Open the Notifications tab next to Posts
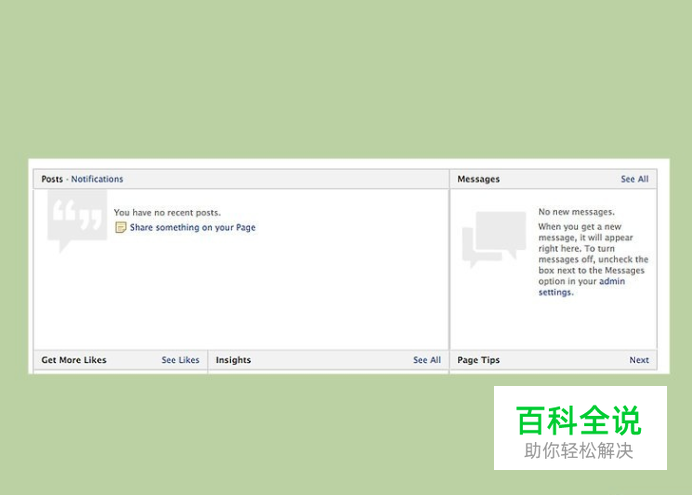The image size is (692, 495). [x=97, y=179]
